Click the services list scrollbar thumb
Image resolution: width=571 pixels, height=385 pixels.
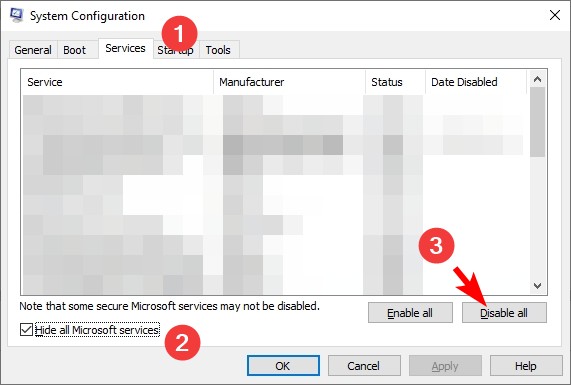point(537,122)
